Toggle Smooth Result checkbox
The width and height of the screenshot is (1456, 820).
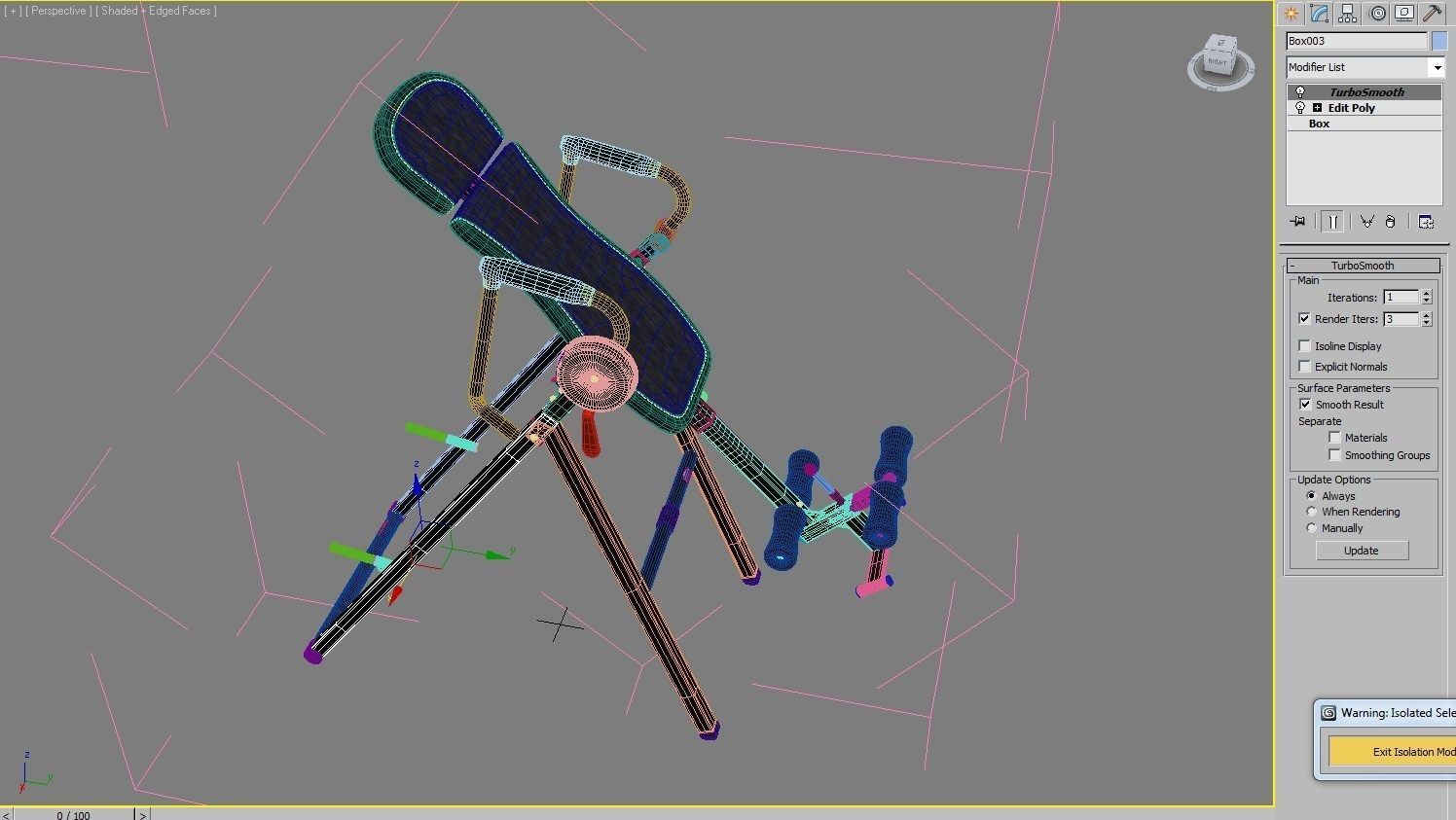click(x=1304, y=405)
